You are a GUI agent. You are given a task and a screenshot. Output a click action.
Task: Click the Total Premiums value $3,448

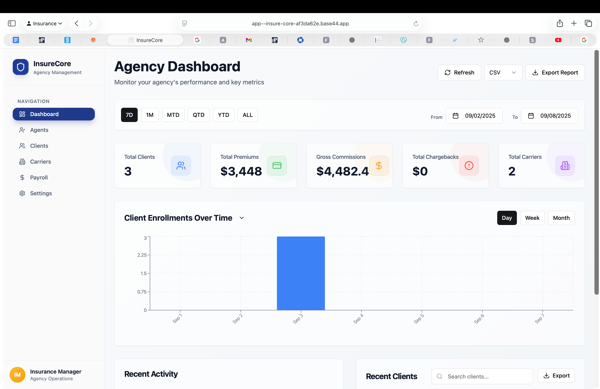coord(241,171)
